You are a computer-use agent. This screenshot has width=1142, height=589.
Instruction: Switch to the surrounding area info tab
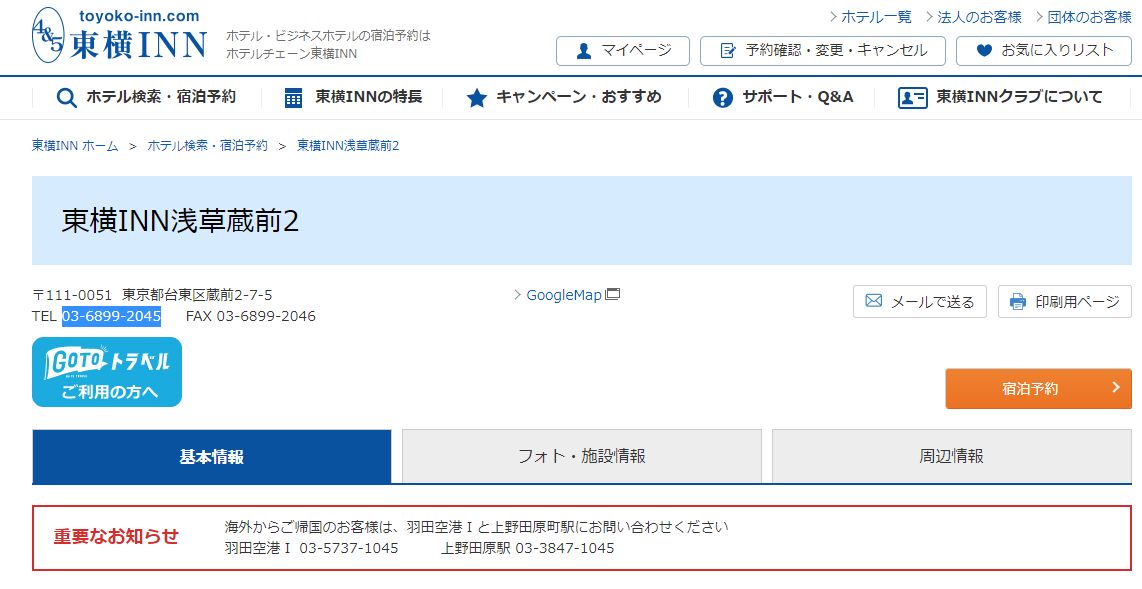(x=951, y=456)
